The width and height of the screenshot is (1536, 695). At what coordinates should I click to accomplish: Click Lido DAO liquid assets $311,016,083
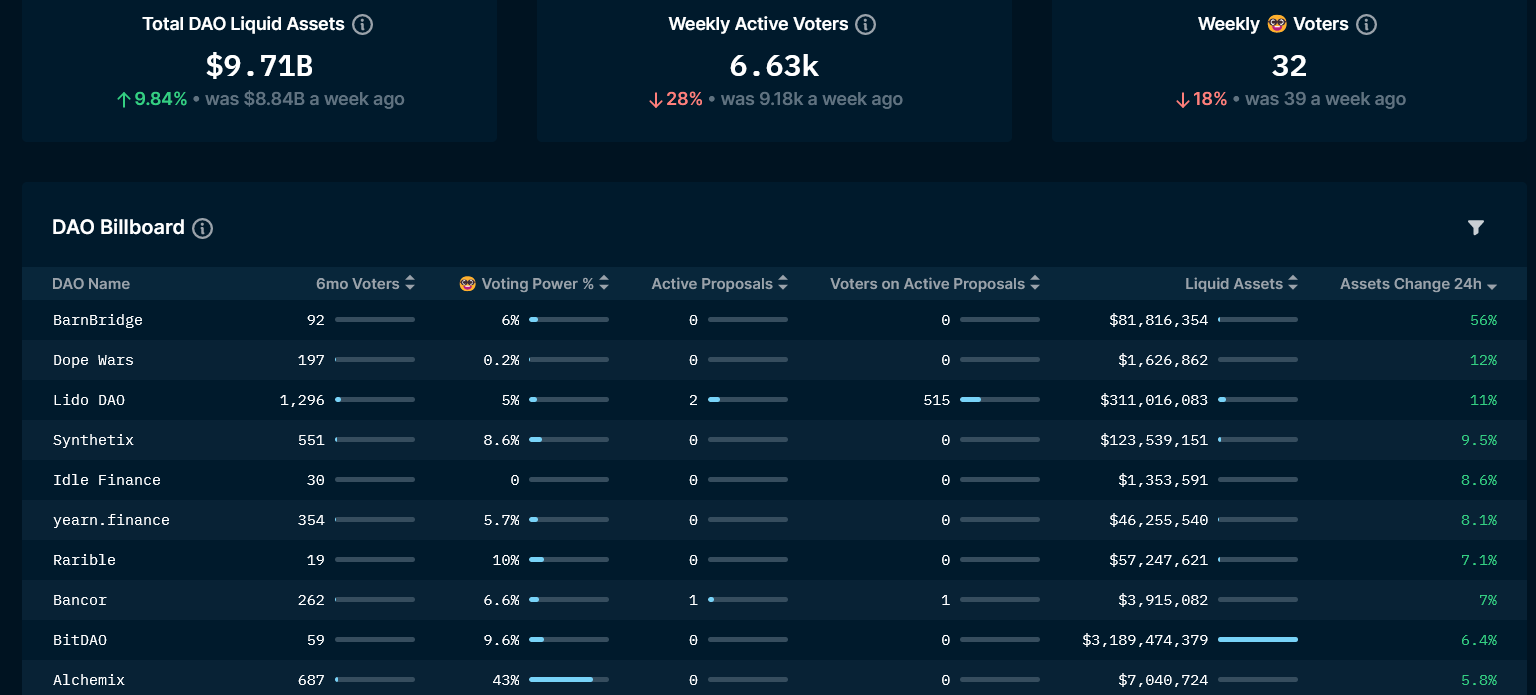pos(1154,400)
